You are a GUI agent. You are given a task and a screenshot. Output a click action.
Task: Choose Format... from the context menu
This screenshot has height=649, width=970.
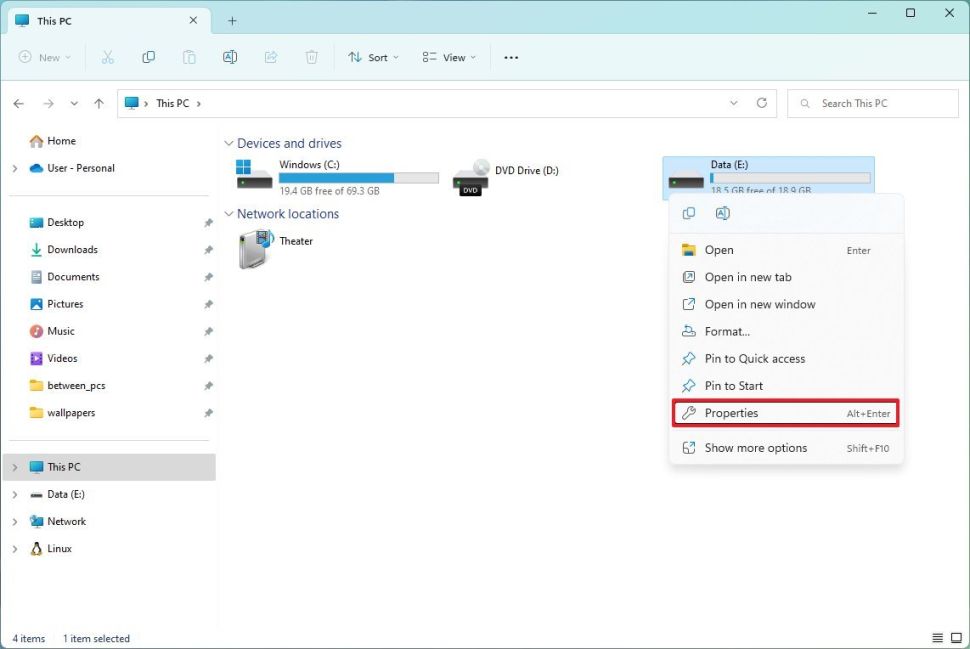(726, 331)
